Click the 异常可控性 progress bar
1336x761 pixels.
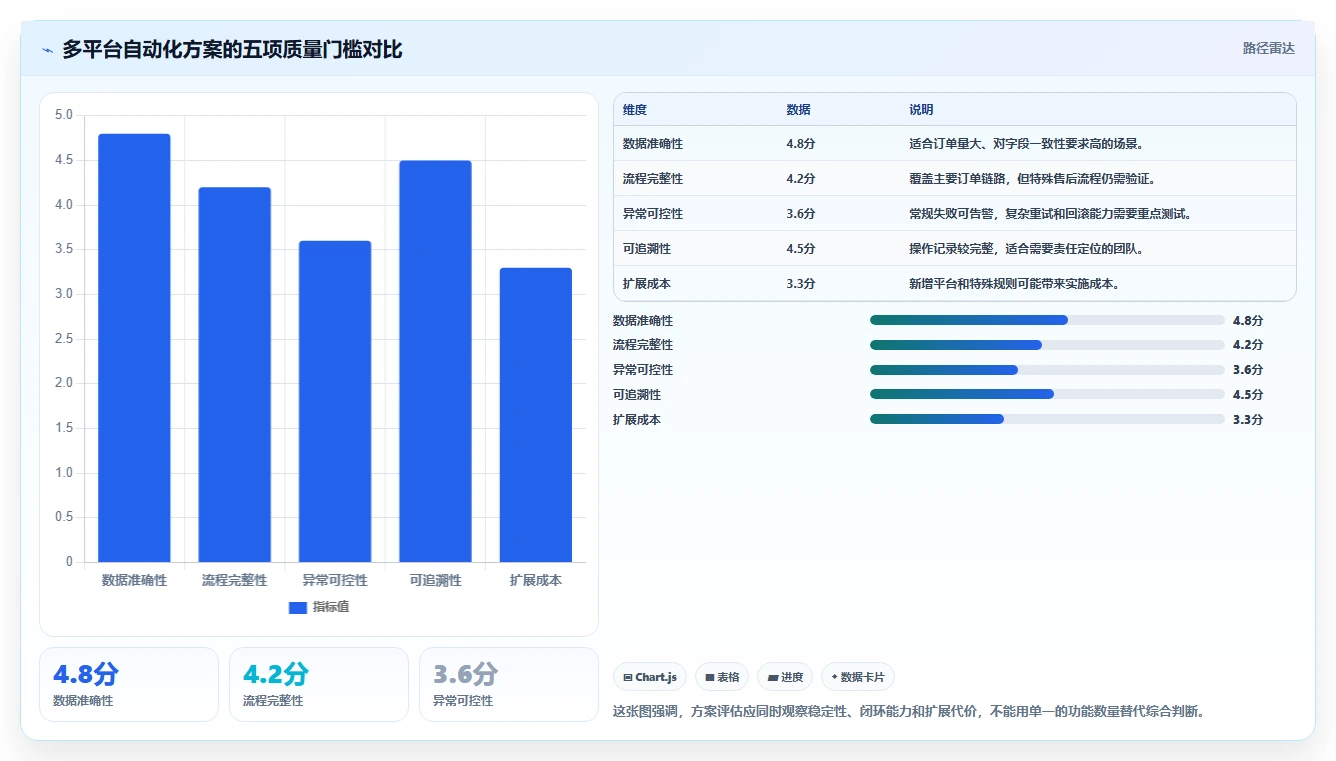(x=1047, y=370)
